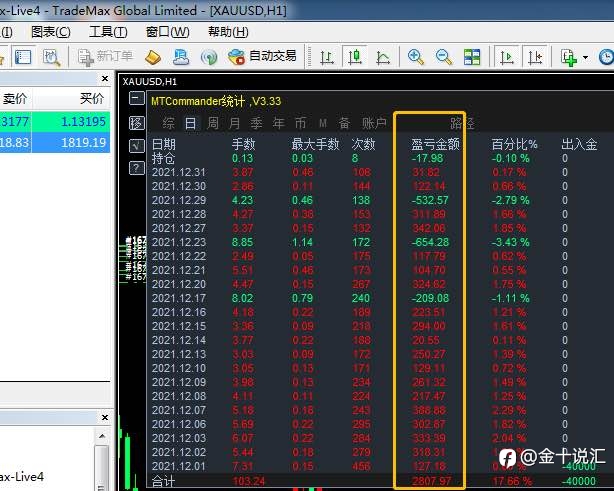
Task: Click the 移 move button in MTCommander
Action: point(137,123)
